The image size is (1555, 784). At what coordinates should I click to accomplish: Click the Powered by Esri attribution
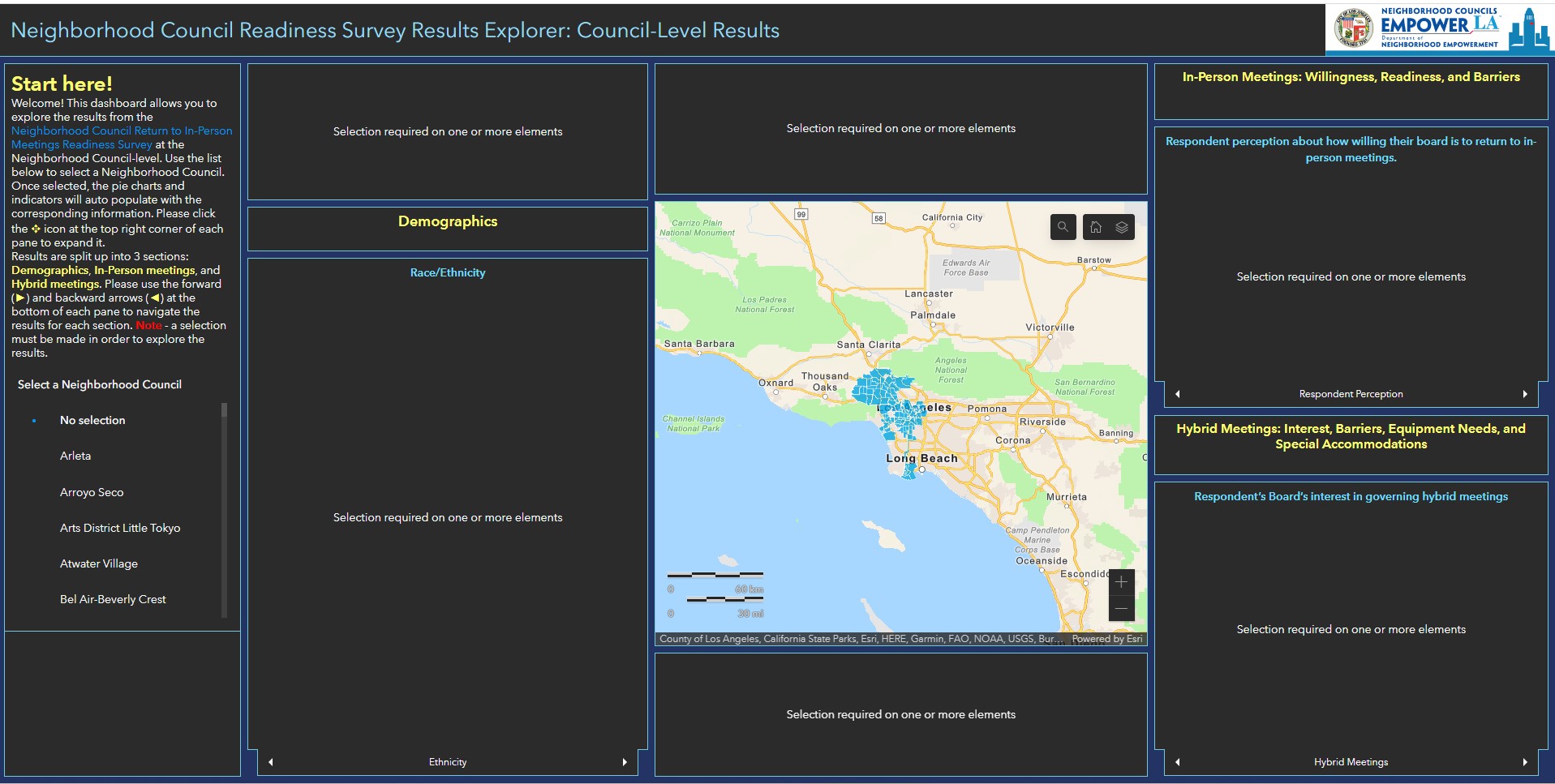pyautogui.click(x=1106, y=639)
